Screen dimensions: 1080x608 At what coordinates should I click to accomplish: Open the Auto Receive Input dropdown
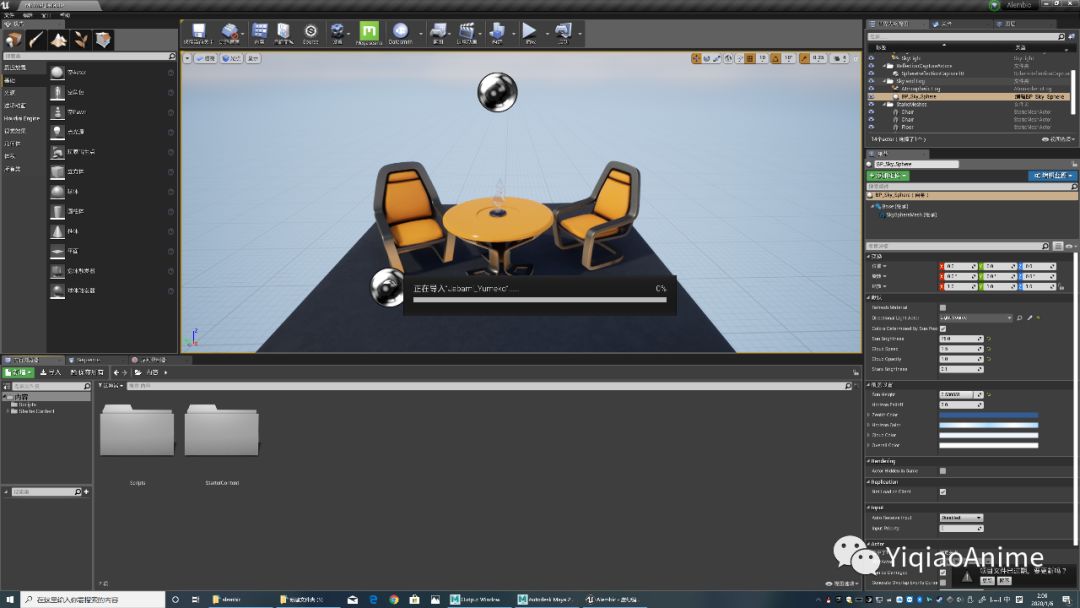point(964,517)
